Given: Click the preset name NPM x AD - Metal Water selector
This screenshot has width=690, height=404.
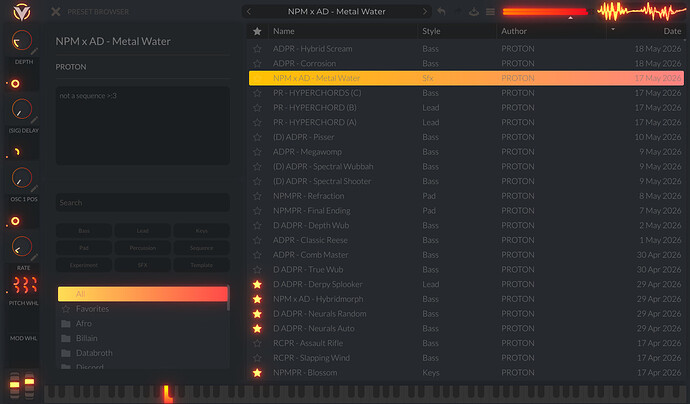Looking at the screenshot, I should (337, 11).
